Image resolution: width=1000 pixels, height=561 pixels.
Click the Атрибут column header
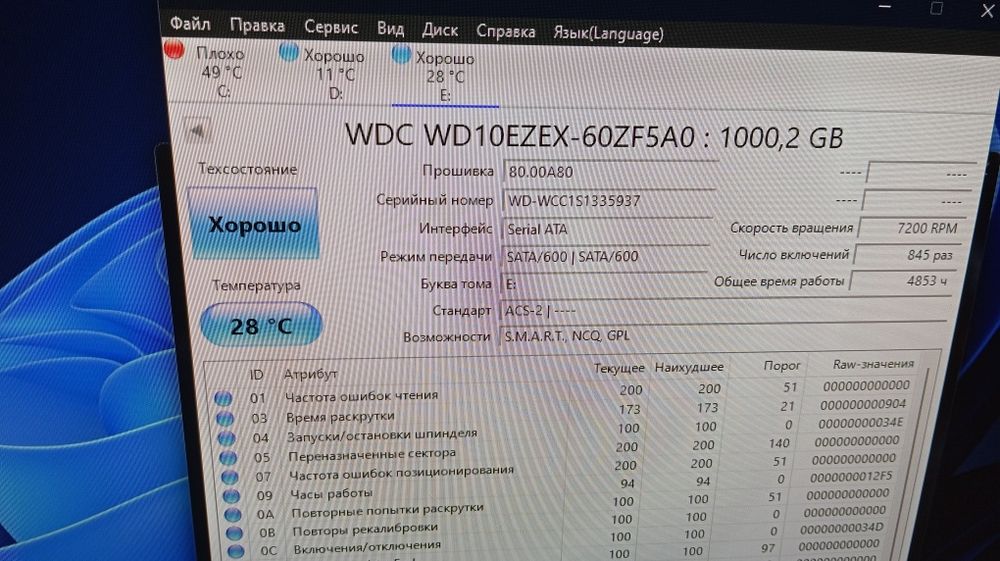tap(311, 374)
